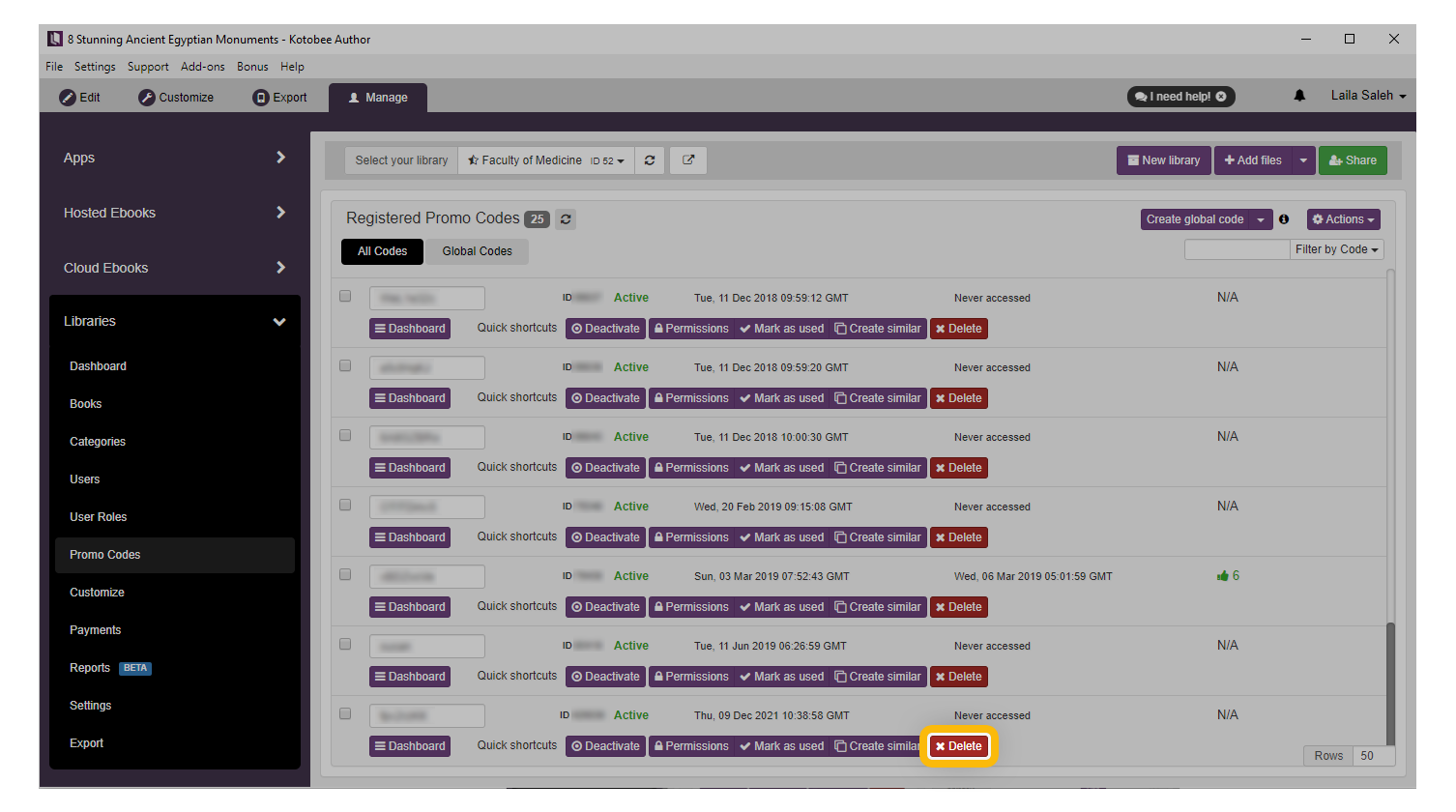Viewport: 1456px width, 812px height.
Task: Switch to the Global Codes tab
Action: point(478,251)
